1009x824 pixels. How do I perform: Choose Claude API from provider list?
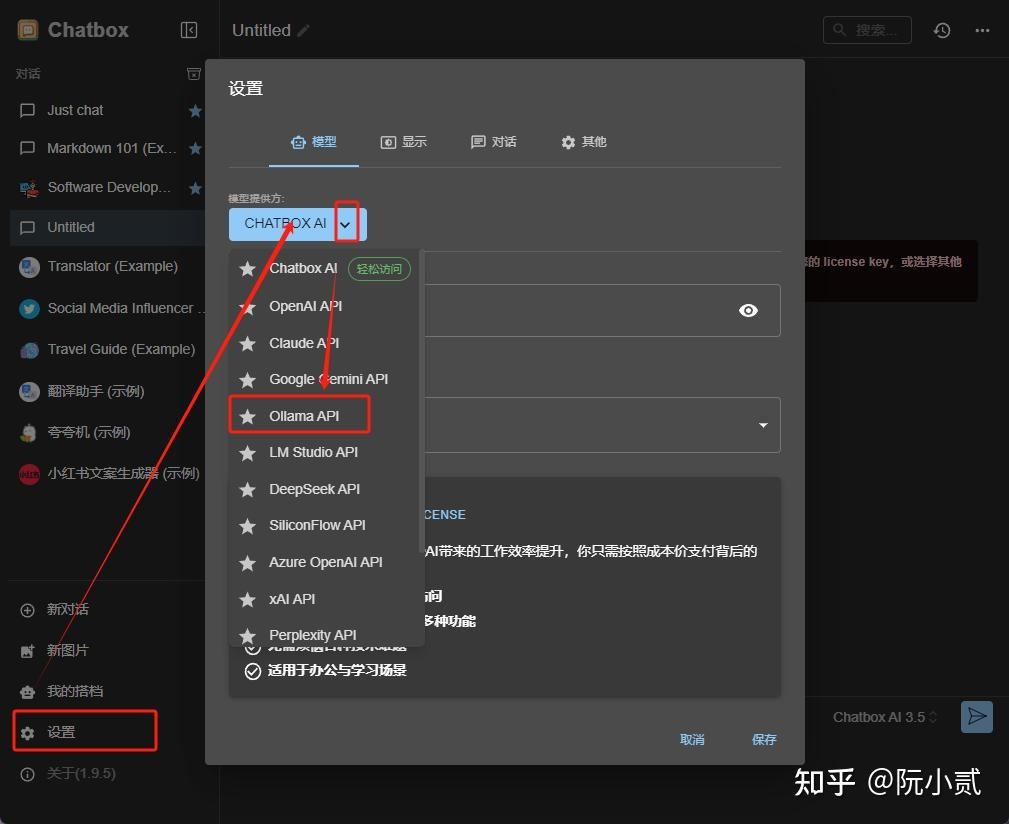[324, 343]
